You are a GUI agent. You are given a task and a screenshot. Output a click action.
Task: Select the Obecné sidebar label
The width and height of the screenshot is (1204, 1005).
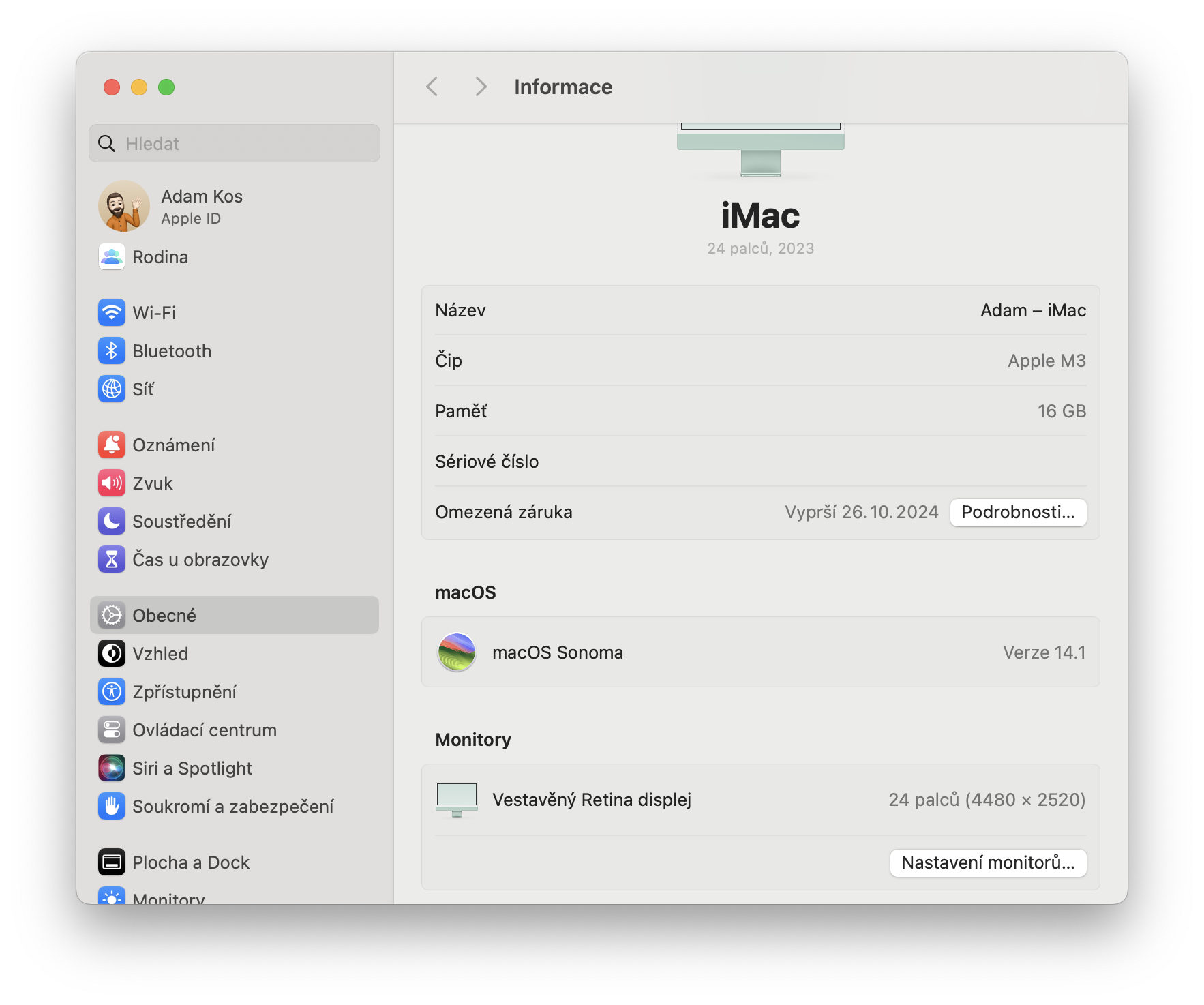point(164,616)
